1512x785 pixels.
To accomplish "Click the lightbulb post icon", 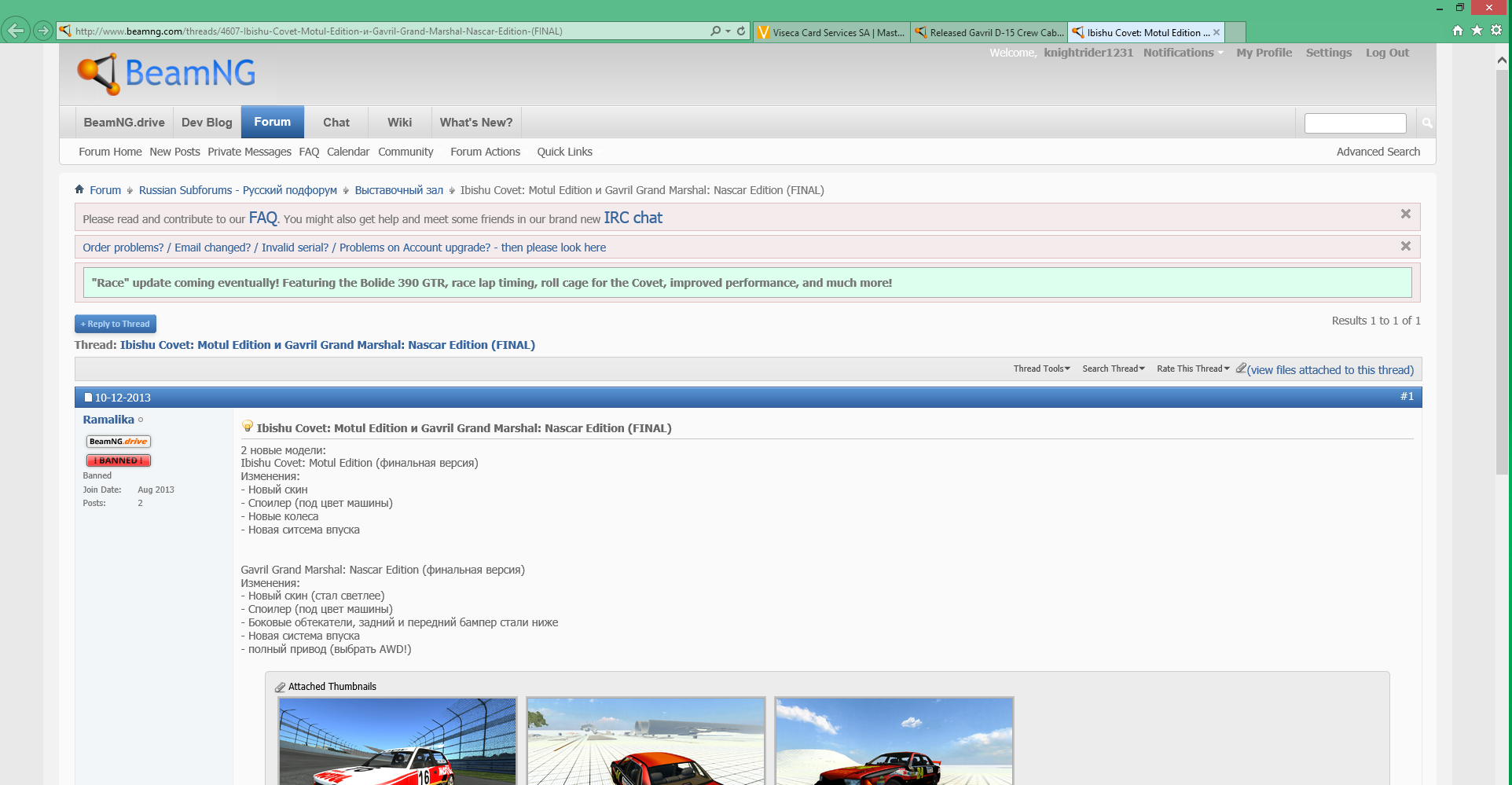I will pos(248,426).
